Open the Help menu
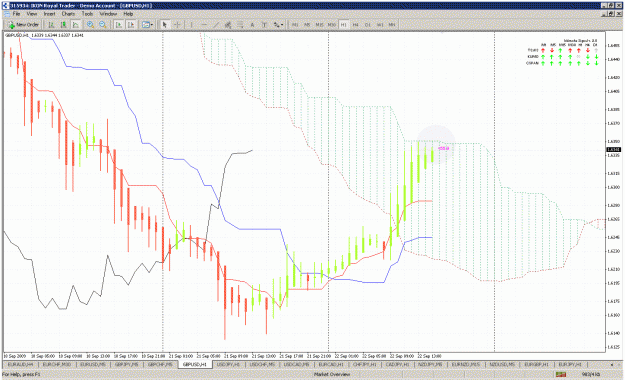The height and width of the screenshot is (380, 625). (128, 14)
